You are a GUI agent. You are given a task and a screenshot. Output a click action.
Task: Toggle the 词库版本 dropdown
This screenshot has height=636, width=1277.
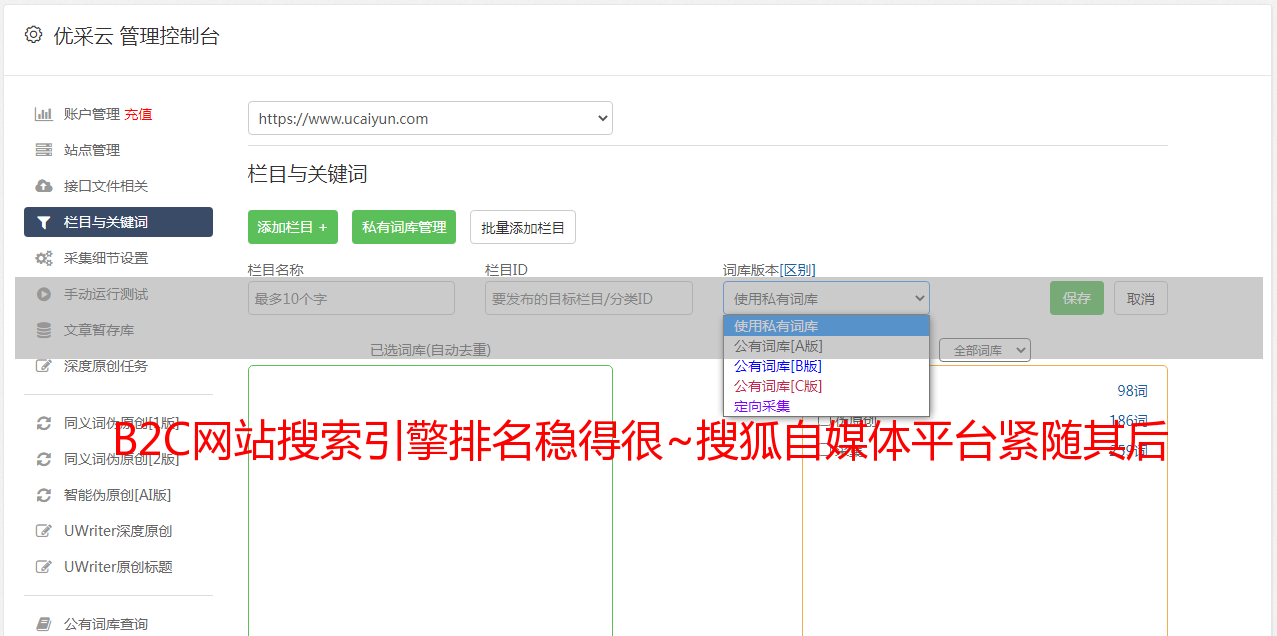point(826,298)
